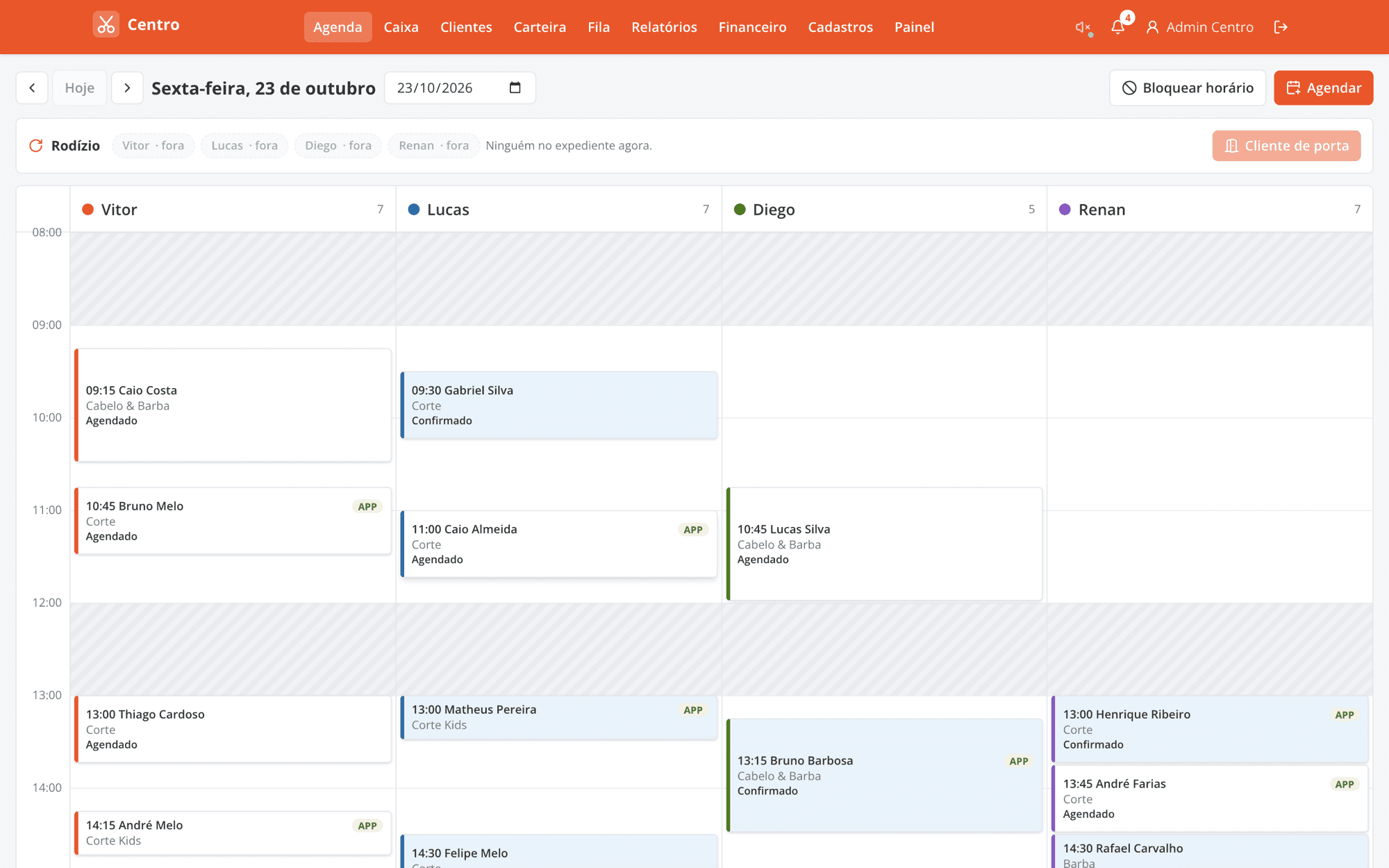Go to next day arrow

tap(127, 88)
